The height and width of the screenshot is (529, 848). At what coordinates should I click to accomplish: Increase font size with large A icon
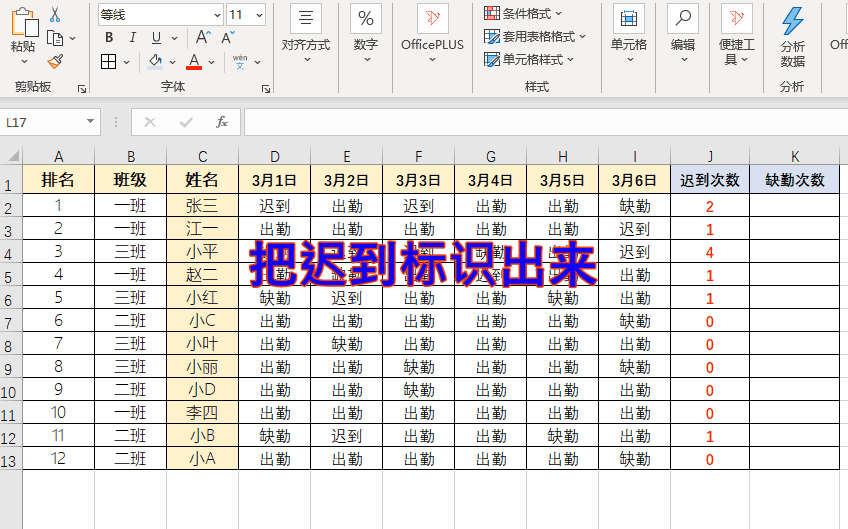(x=203, y=37)
